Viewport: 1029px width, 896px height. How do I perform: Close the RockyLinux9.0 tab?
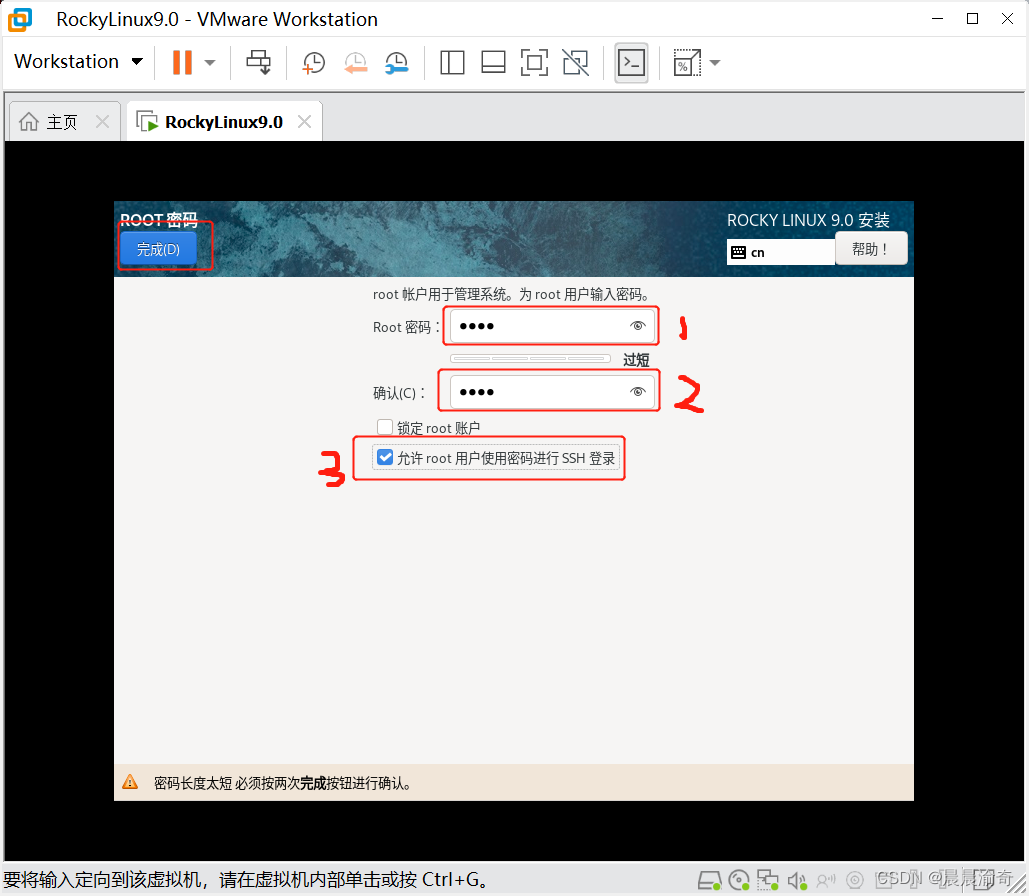(x=304, y=121)
